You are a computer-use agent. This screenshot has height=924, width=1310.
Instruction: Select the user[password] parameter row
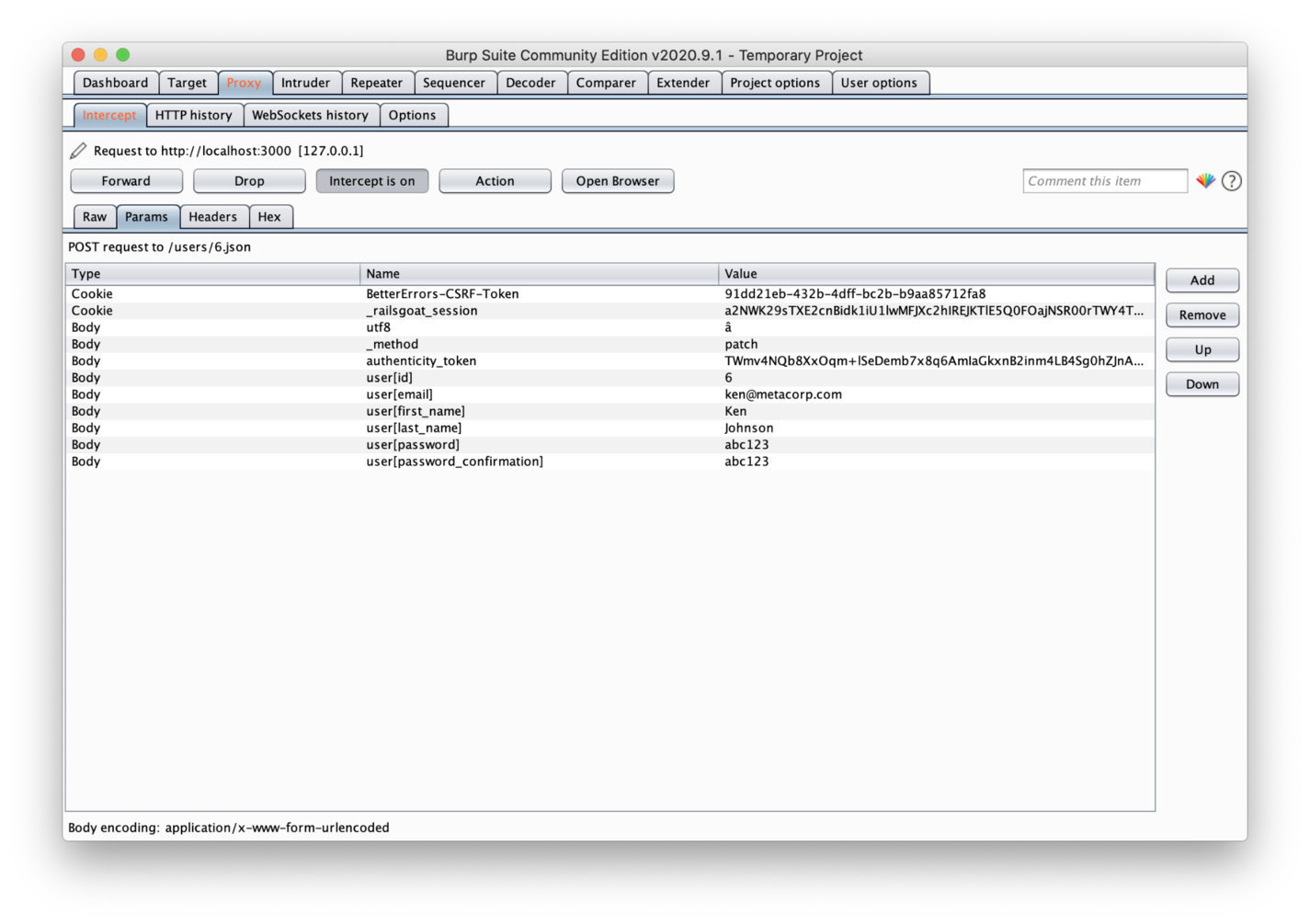click(552, 444)
